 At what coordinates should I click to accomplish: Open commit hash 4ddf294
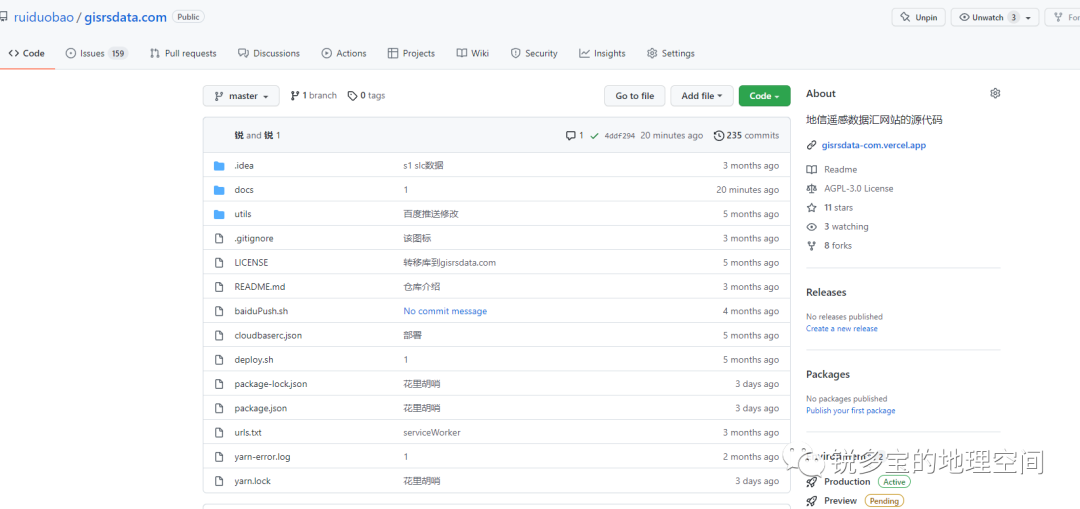tap(619, 136)
